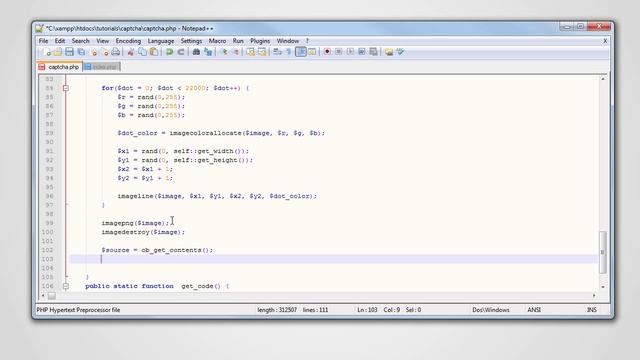Close the current document via toolbar icon
Viewport: 640px width, 360px height.
94,52
